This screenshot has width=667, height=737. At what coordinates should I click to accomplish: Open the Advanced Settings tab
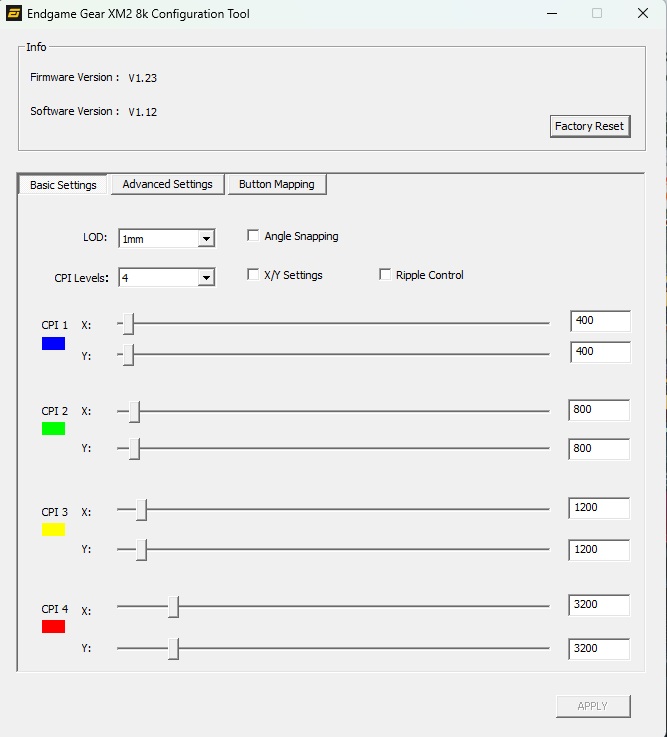tap(167, 184)
